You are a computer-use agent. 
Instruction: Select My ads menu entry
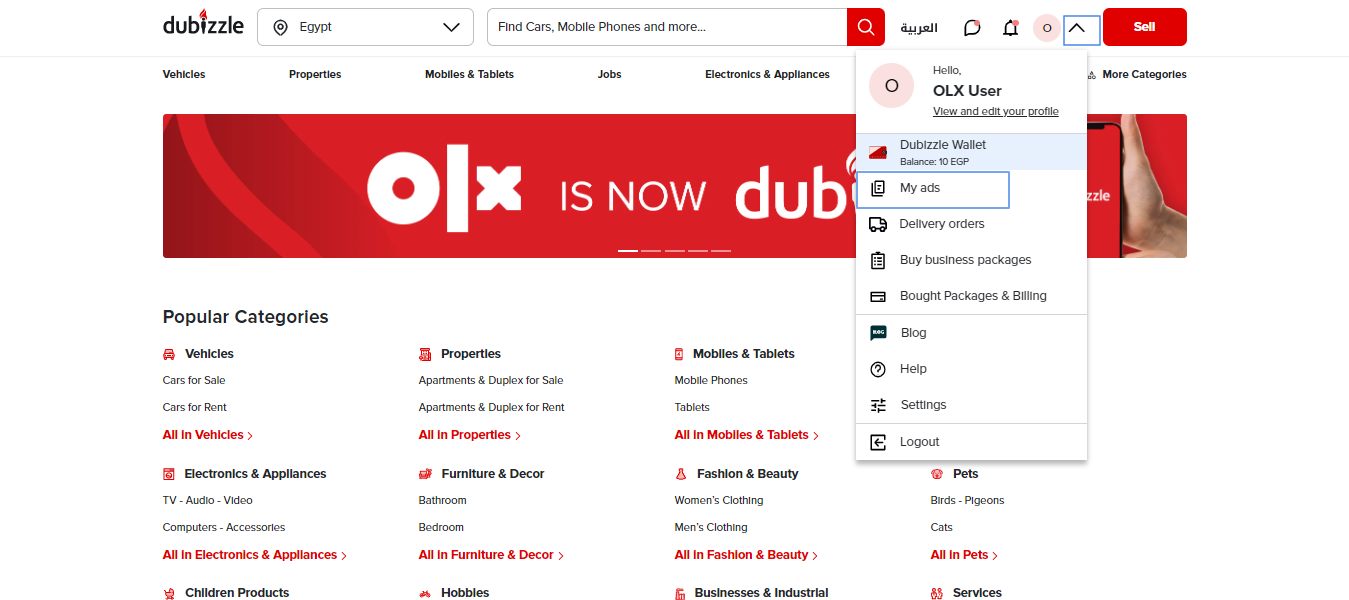click(920, 188)
